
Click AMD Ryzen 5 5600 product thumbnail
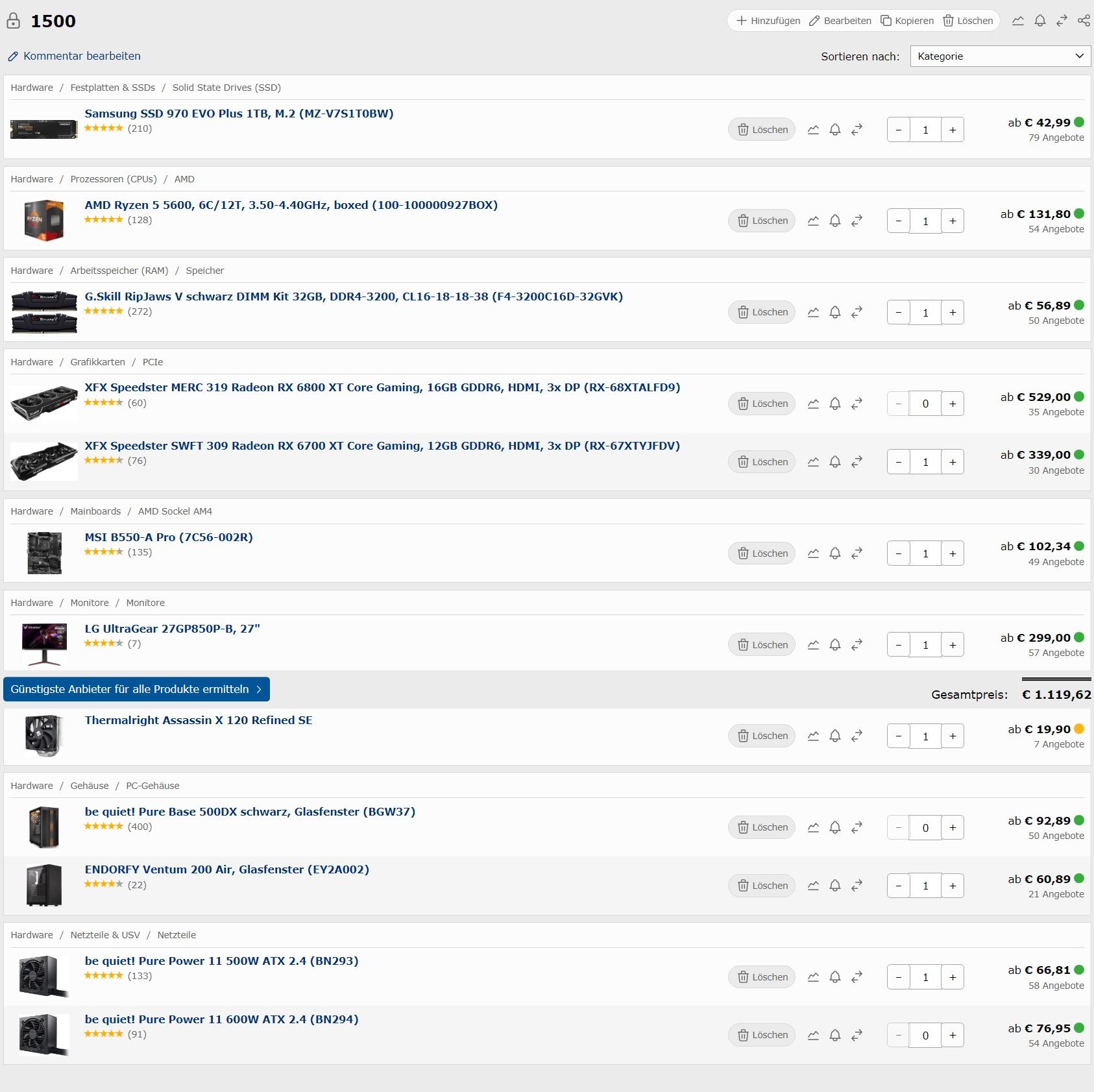pos(44,221)
